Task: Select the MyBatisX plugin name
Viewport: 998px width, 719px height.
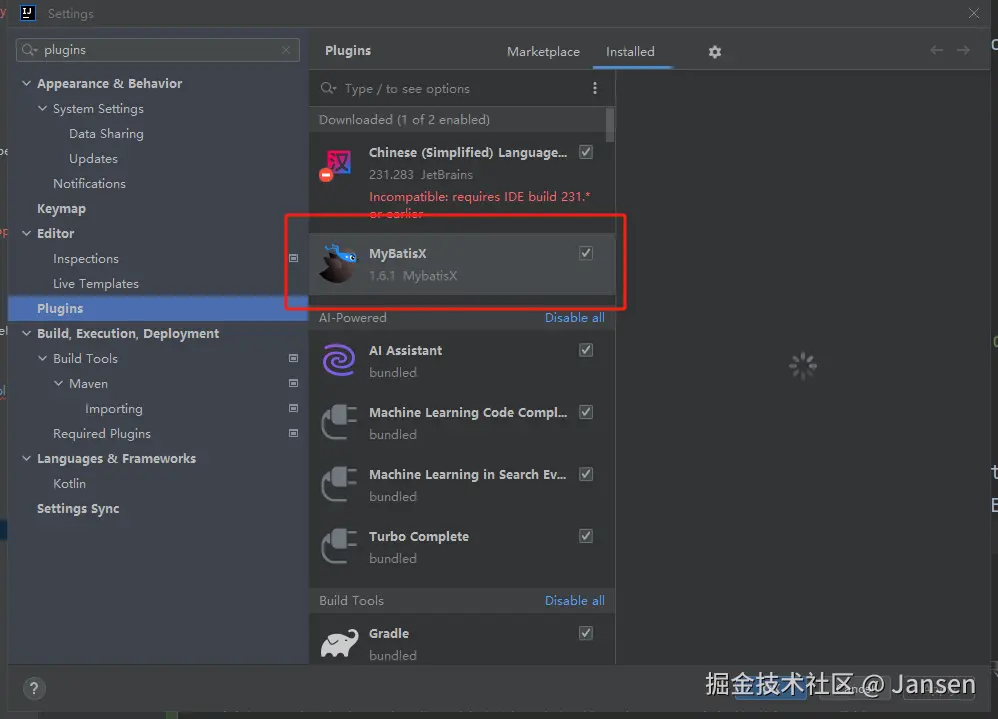Action: click(x=398, y=253)
